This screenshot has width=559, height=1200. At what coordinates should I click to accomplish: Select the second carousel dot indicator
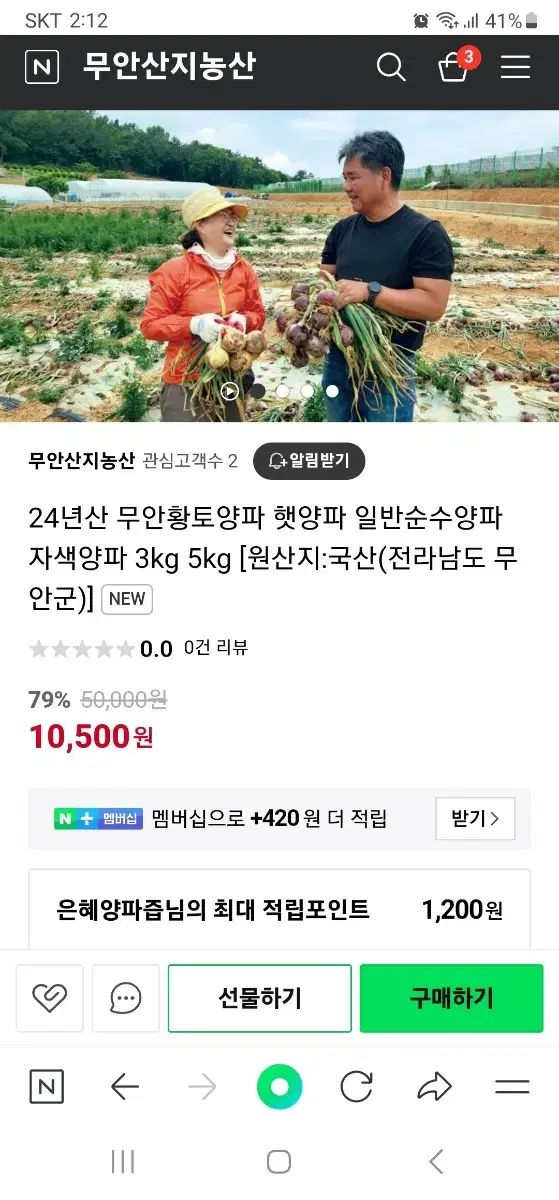pyautogui.click(x=282, y=391)
